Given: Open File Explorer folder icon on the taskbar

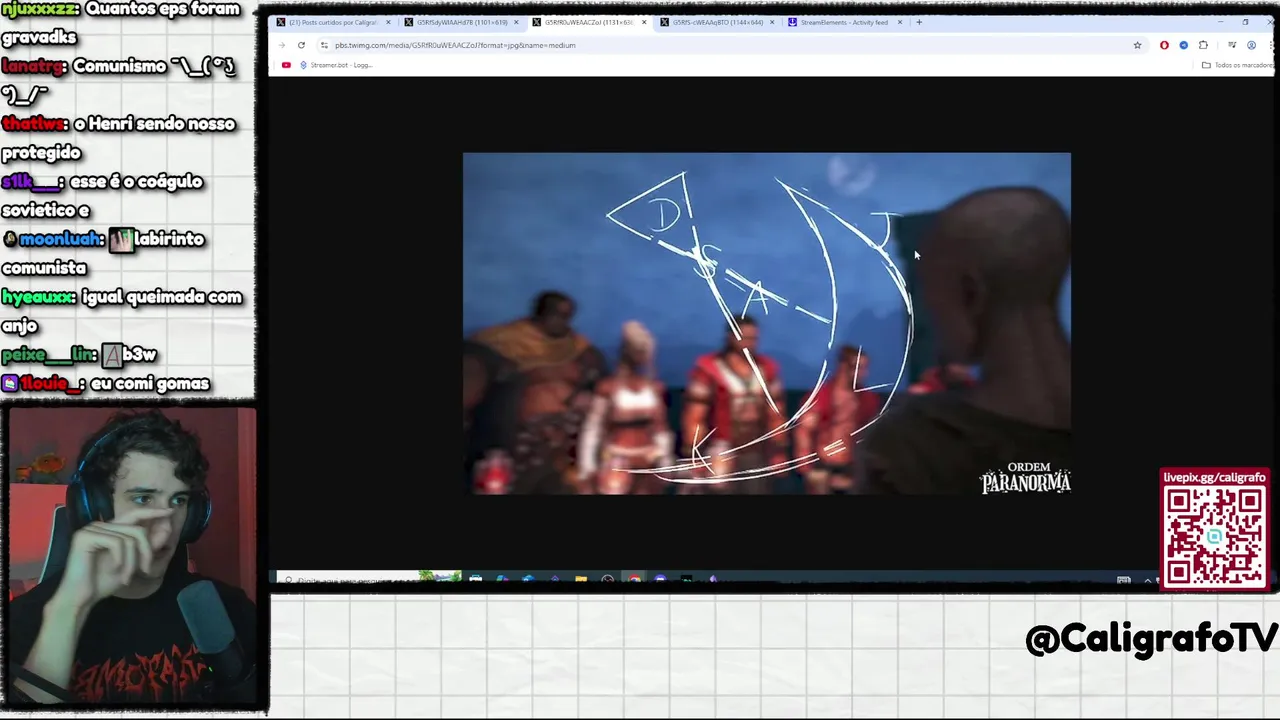Looking at the screenshot, I should tap(581, 579).
